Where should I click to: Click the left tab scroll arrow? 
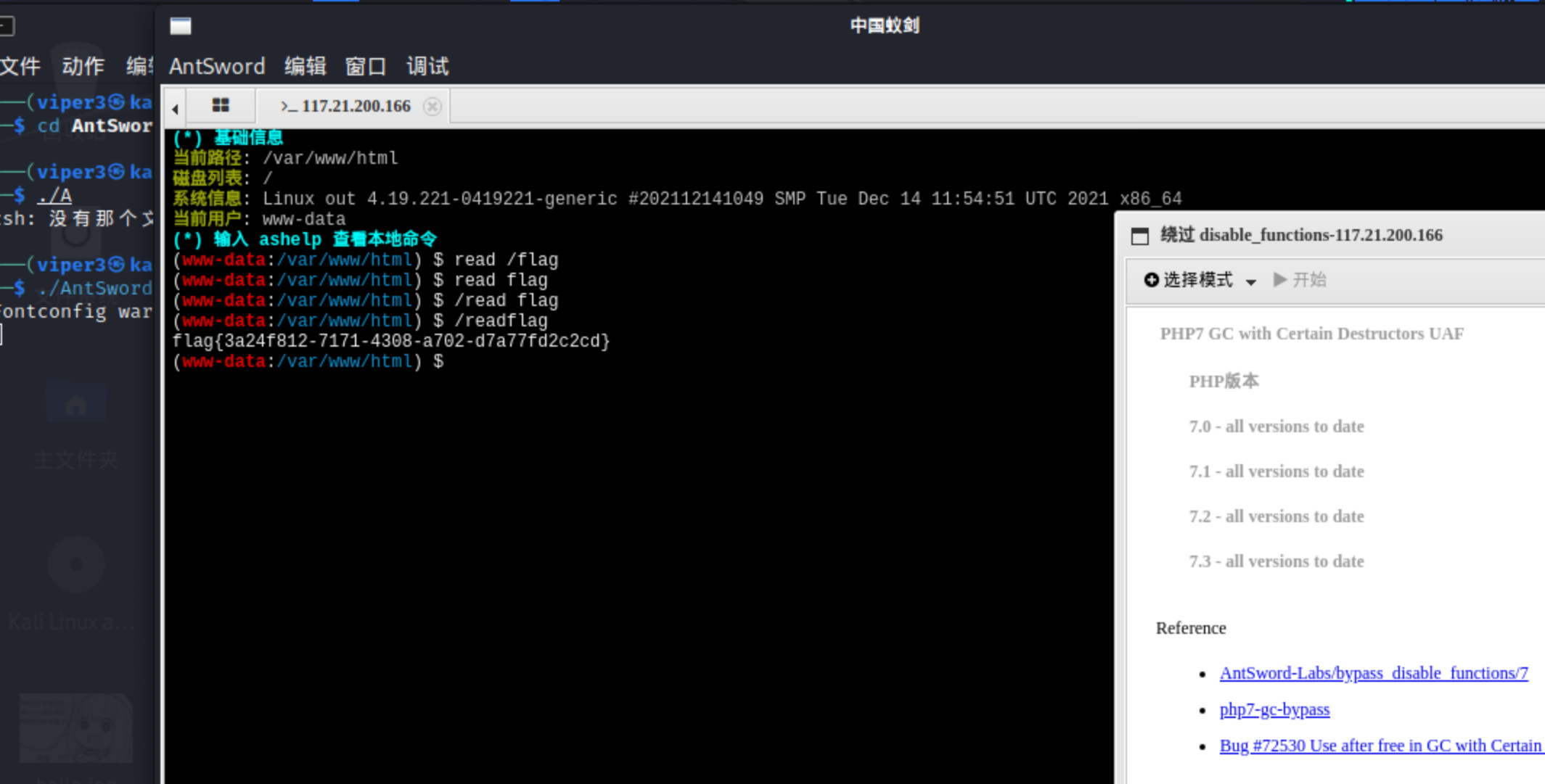coord(175,109)
